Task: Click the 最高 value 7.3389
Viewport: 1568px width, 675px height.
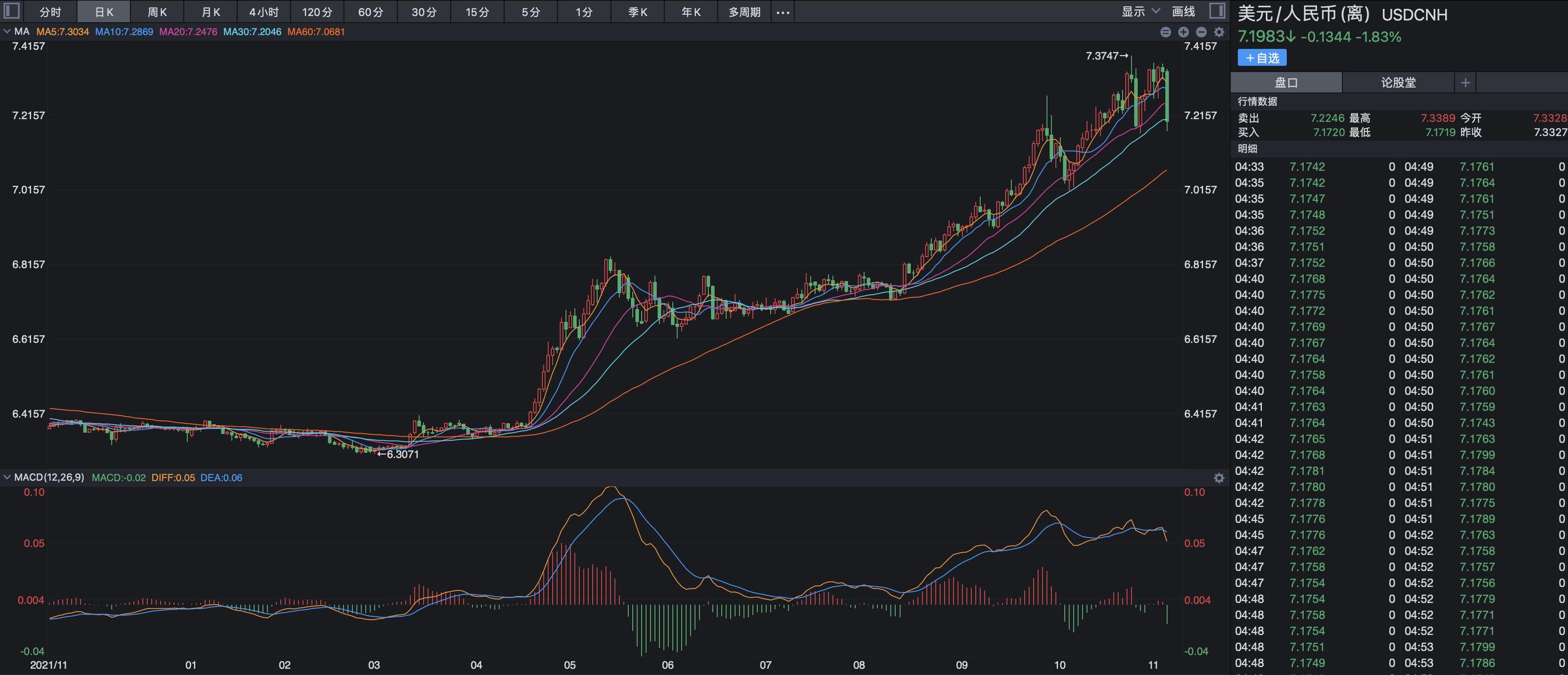Action: pos(1438,118)
